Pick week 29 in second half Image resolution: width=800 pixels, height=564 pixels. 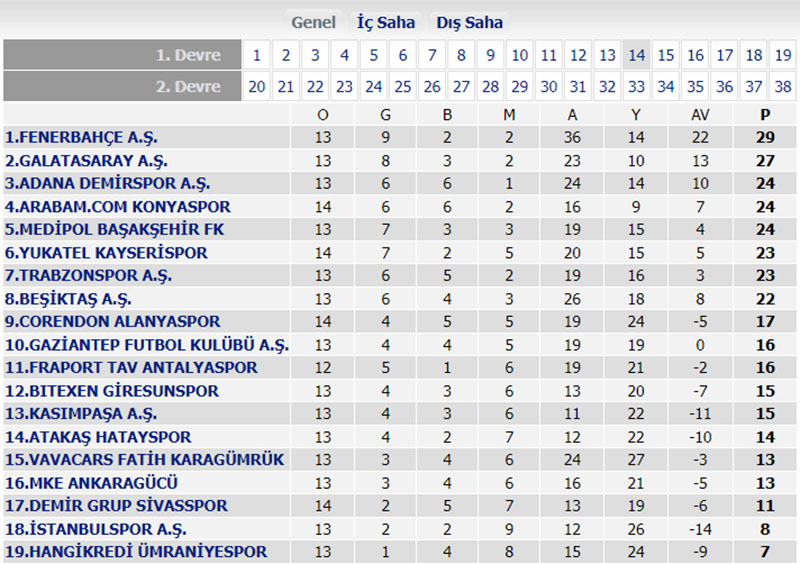coord(520,87)
